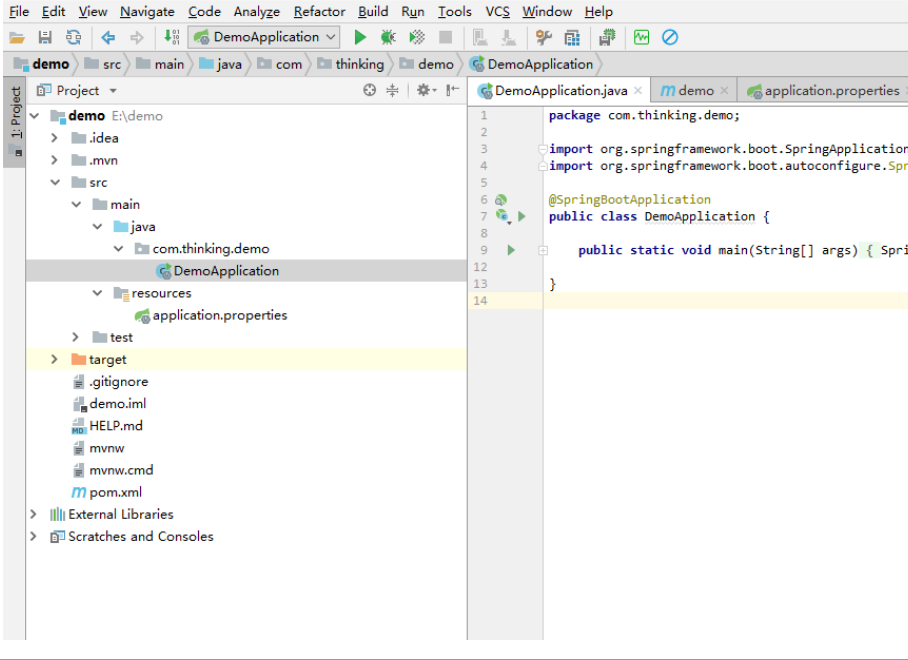Hide the Project panel using hide icon
Image resolution: width=908 pixels, height=660 pixels.
[453, 90]
